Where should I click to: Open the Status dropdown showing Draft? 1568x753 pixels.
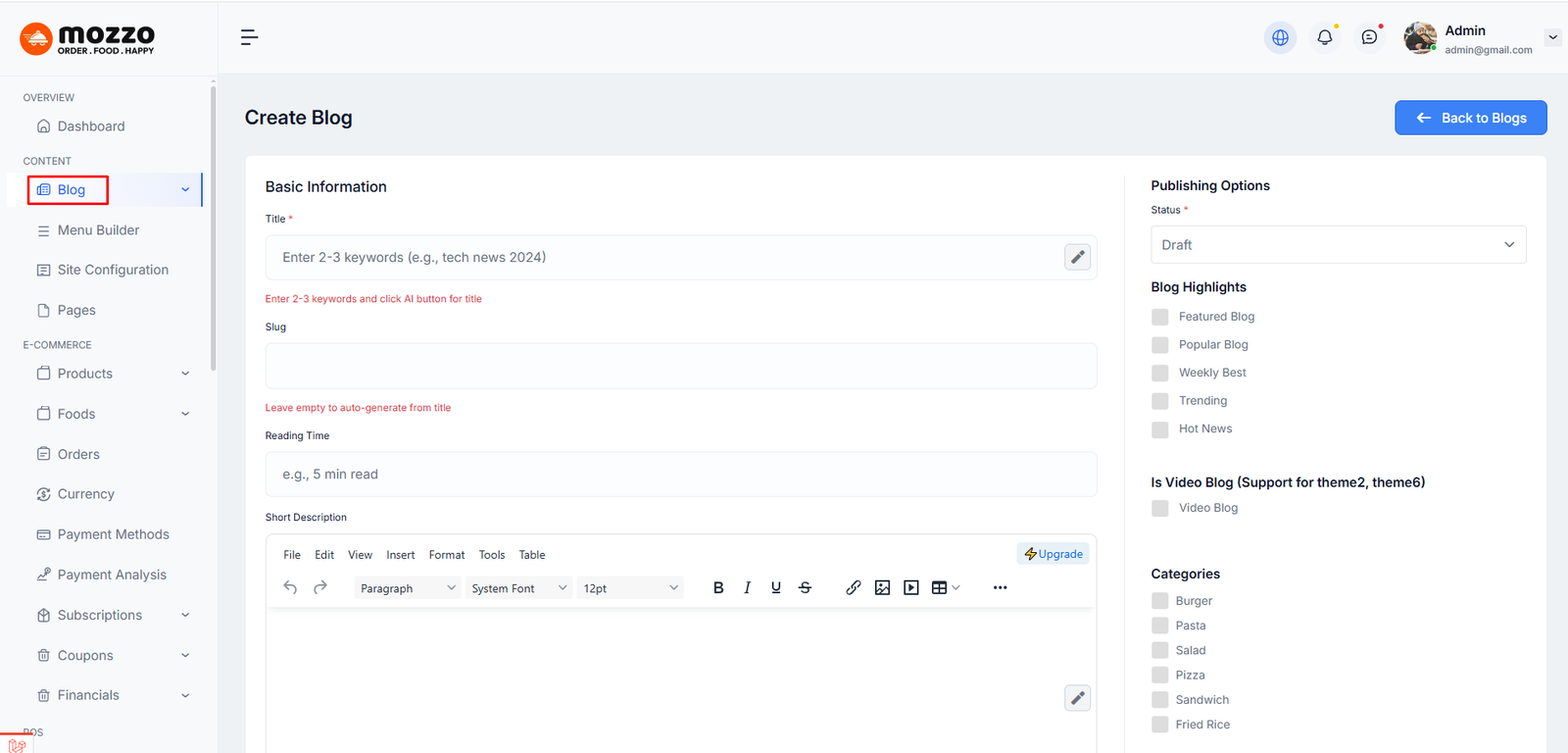1338,245
